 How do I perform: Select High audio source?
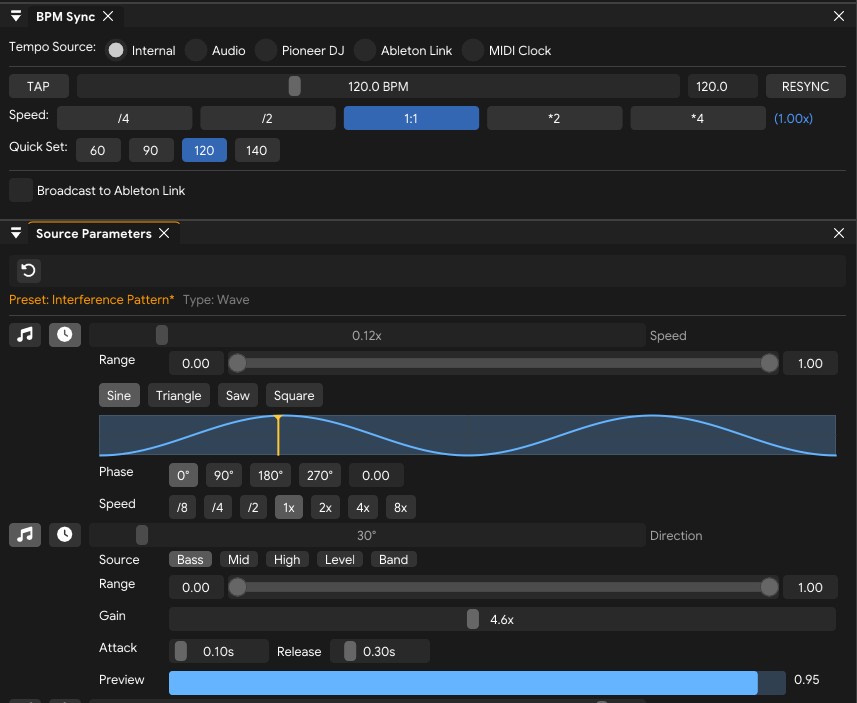point(287,559)
